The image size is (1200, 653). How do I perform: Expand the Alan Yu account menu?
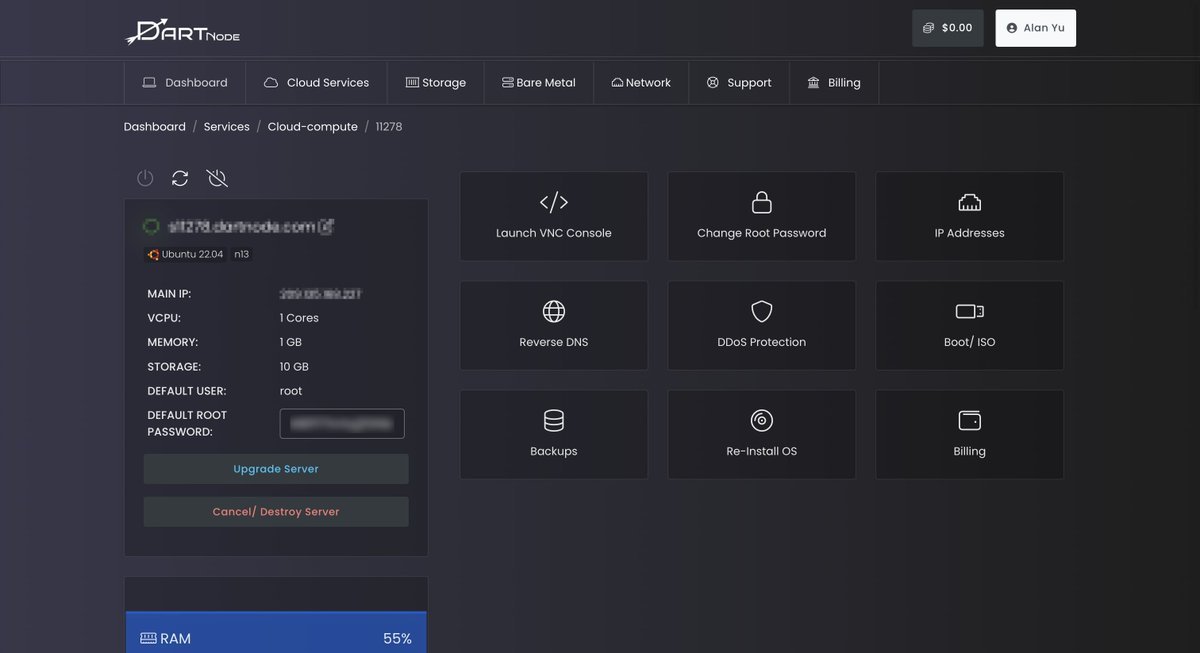(1035, 28)
